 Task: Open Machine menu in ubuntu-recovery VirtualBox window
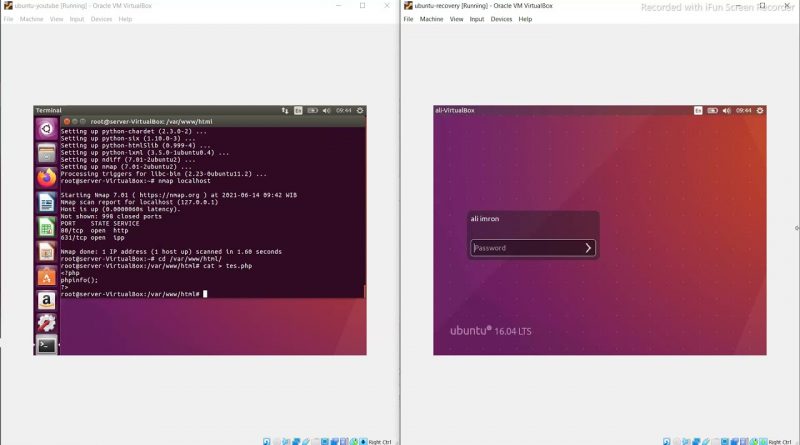[431, 19]
